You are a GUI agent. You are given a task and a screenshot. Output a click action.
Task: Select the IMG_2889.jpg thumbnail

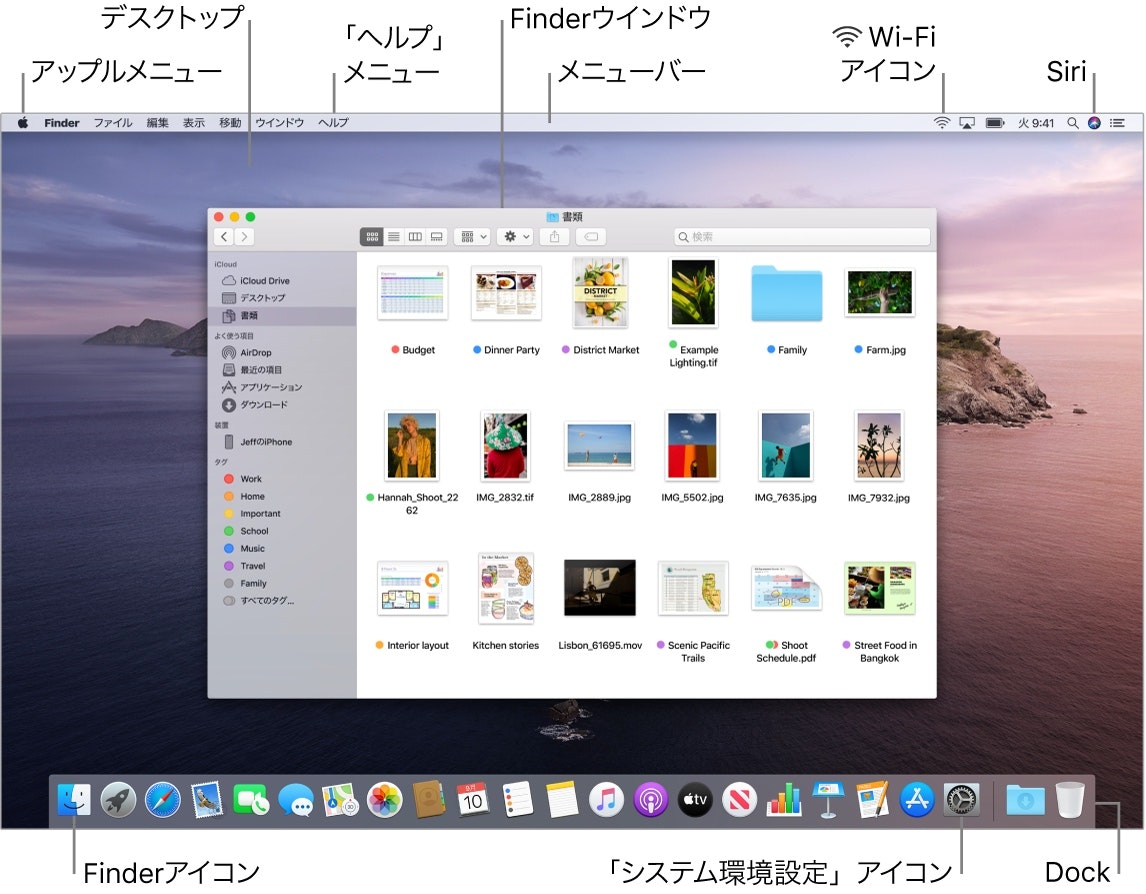click(600, 445)
